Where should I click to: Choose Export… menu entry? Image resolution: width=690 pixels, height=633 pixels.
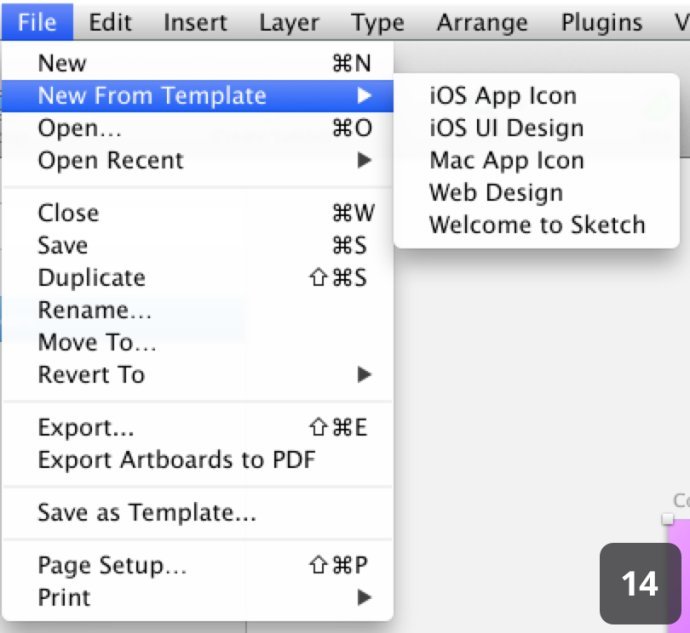(197, 427)
